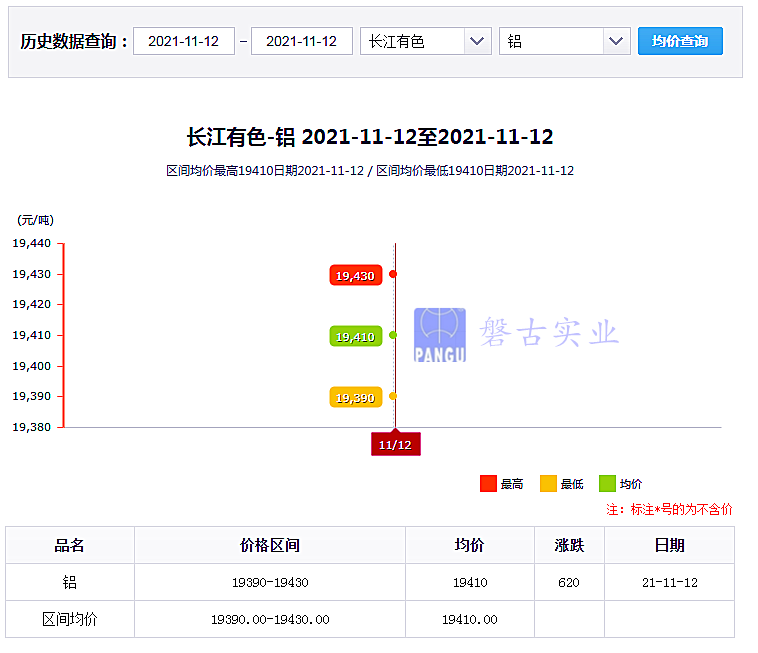Click the cell 19390.00-19430.00
Viewport: 758px width, 653px height.
tap(270, 619)
